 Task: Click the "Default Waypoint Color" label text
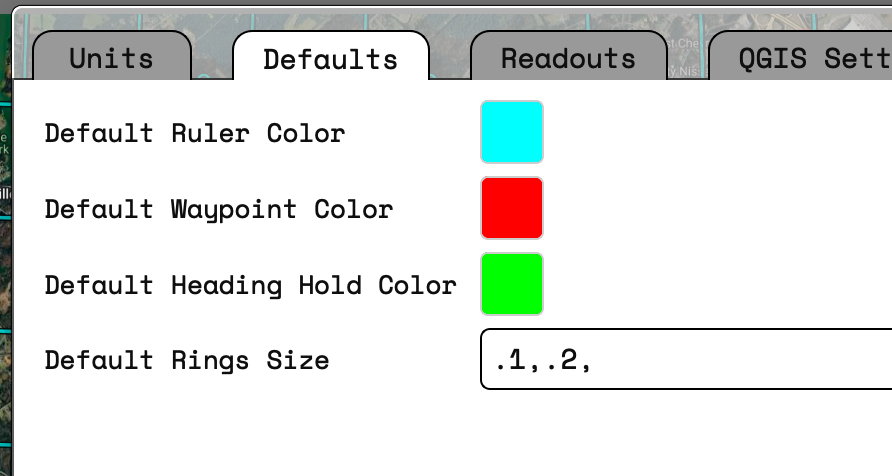click(x=219, y=209)
